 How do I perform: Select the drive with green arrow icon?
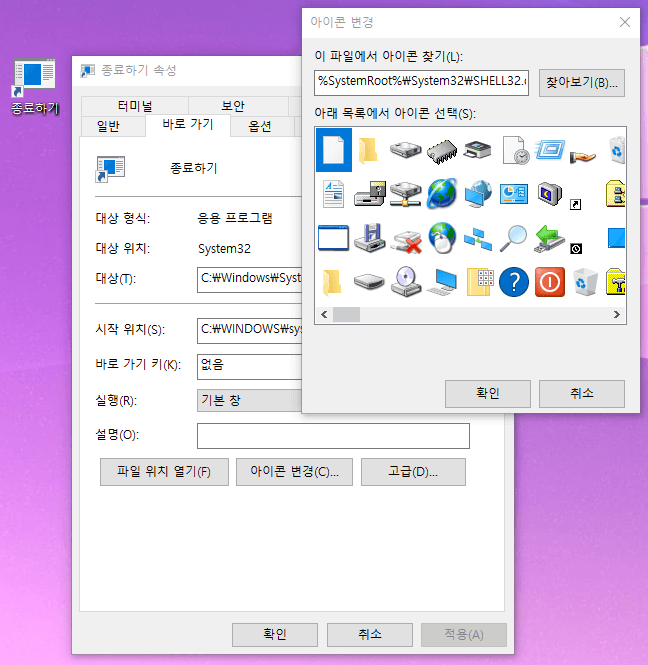pyautogui.click(x=549, y=239)
